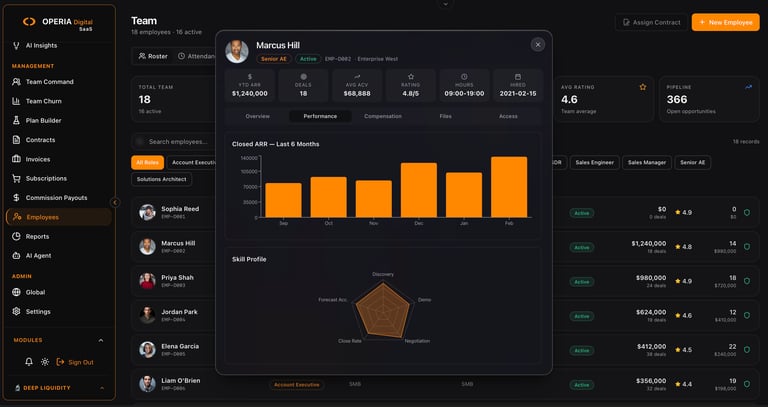
Task: Click the Feb bar in ARR chart
Action: tap(509, 187)
